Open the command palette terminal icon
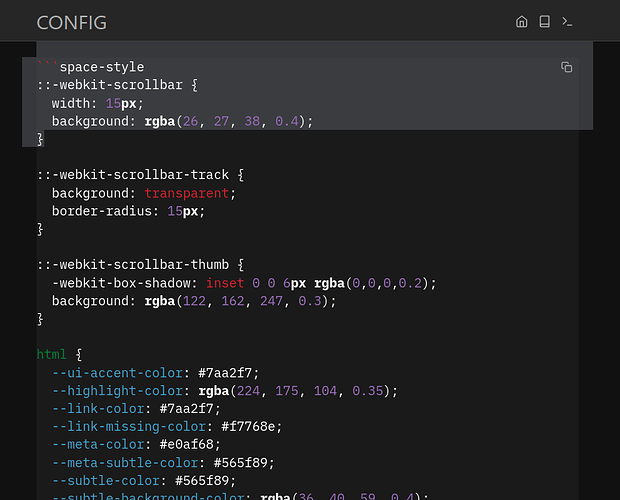The height and width of the screenshot is (500, 620). [567, 21]
